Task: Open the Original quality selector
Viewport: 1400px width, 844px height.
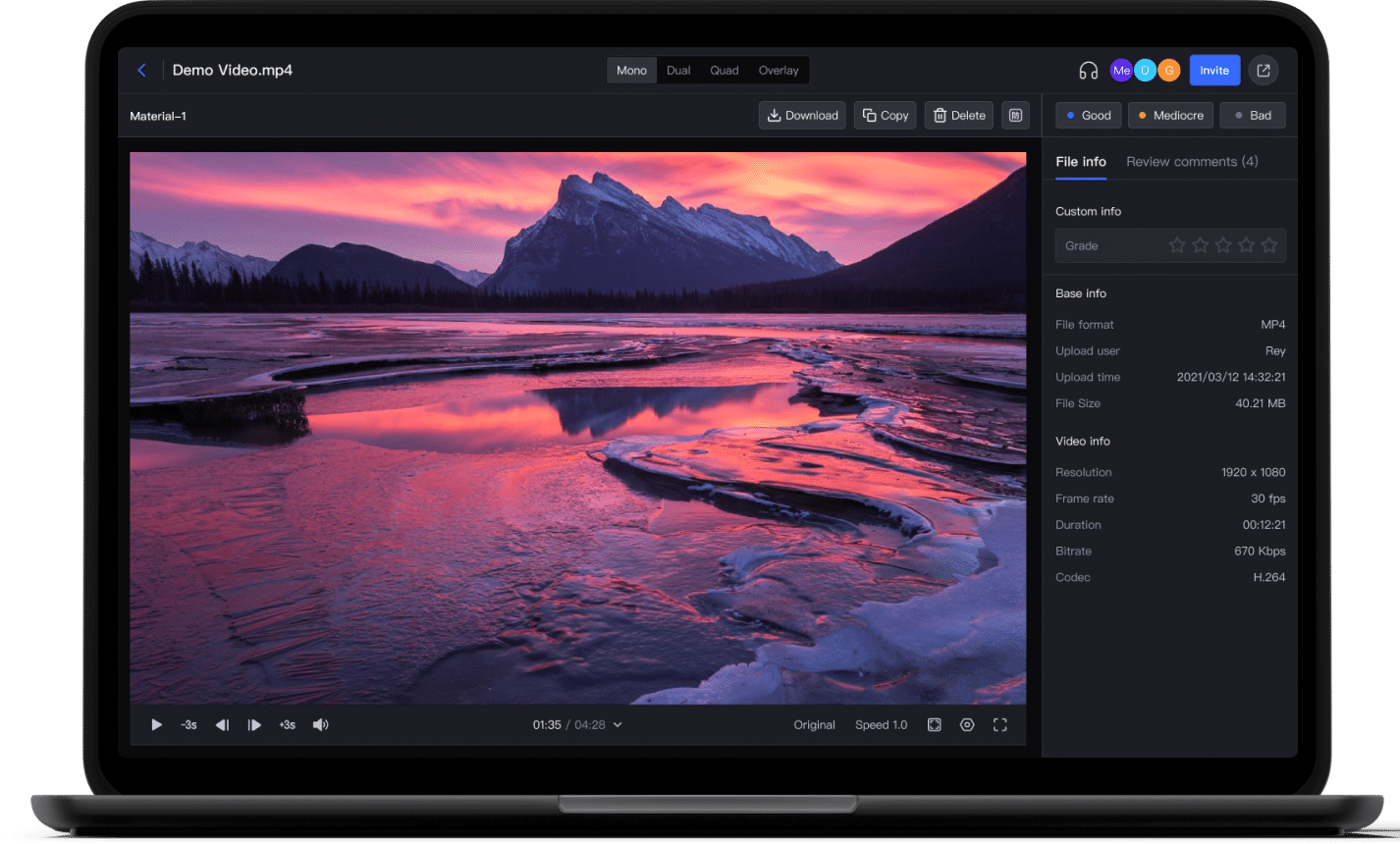Action: pos(814,725)
